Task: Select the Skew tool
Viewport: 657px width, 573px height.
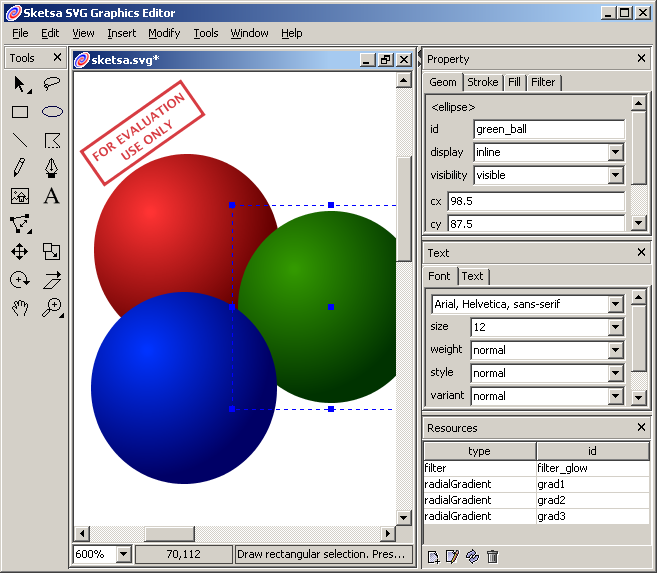Action: tap(52, 280)
